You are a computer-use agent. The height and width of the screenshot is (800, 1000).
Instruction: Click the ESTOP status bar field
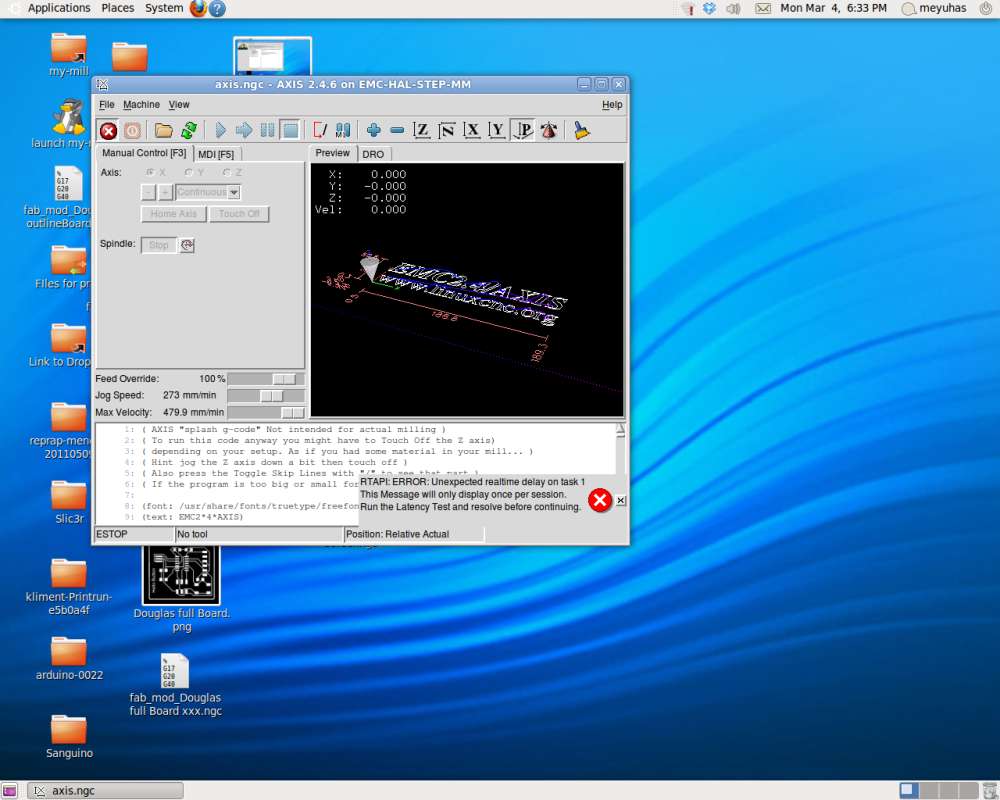tap(134, 534)
